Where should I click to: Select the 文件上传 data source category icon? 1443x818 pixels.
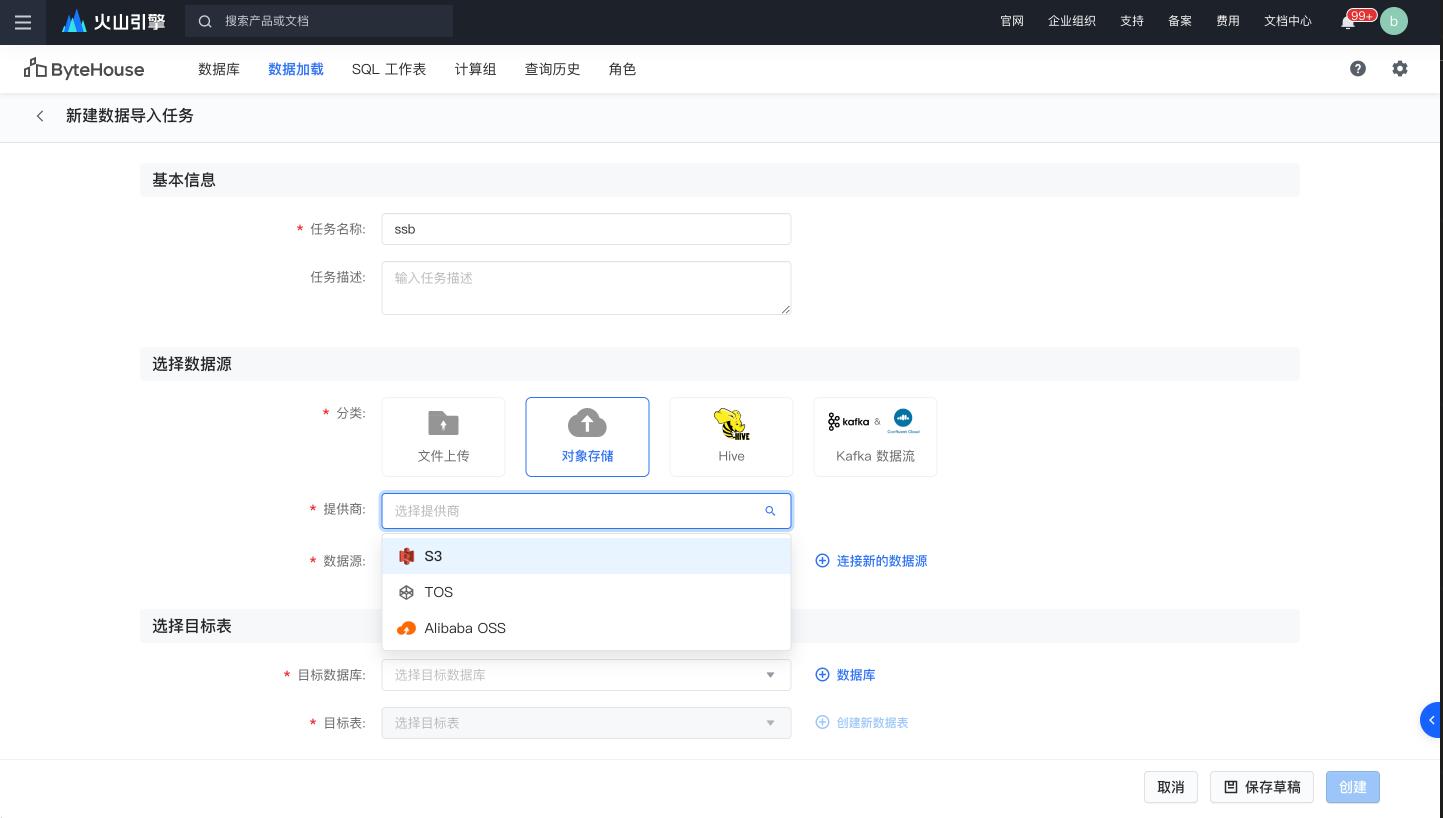pyautogui.click(x=443, y=437)
